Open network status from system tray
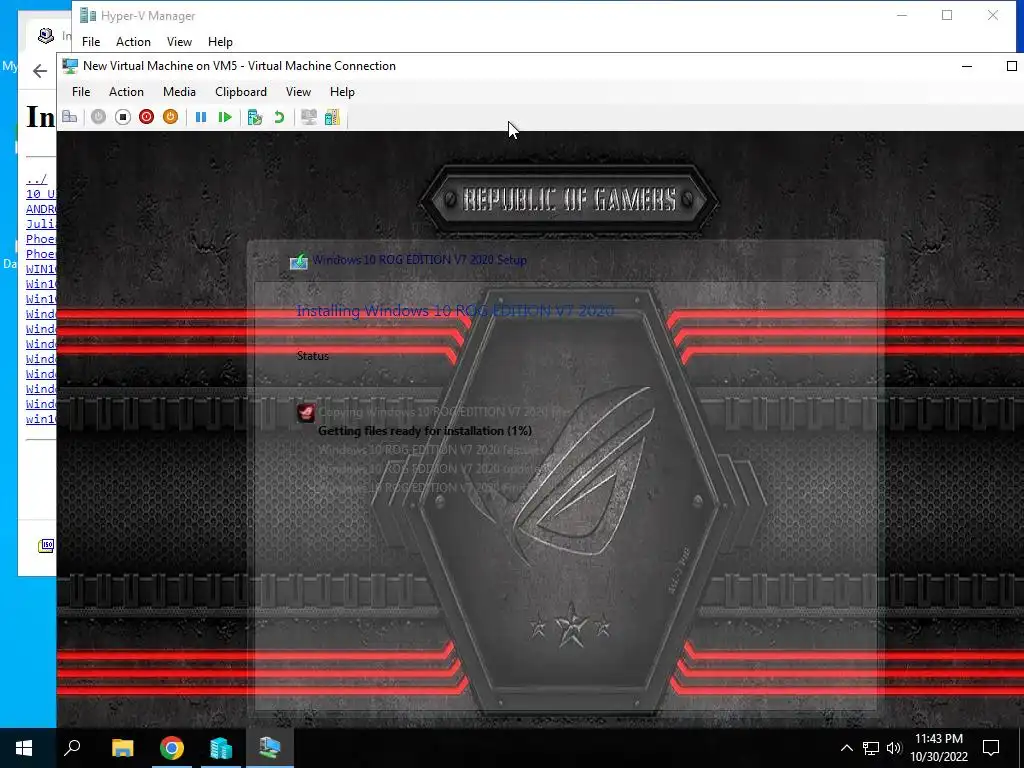The image size is (1024, 768). click(871, 748)
